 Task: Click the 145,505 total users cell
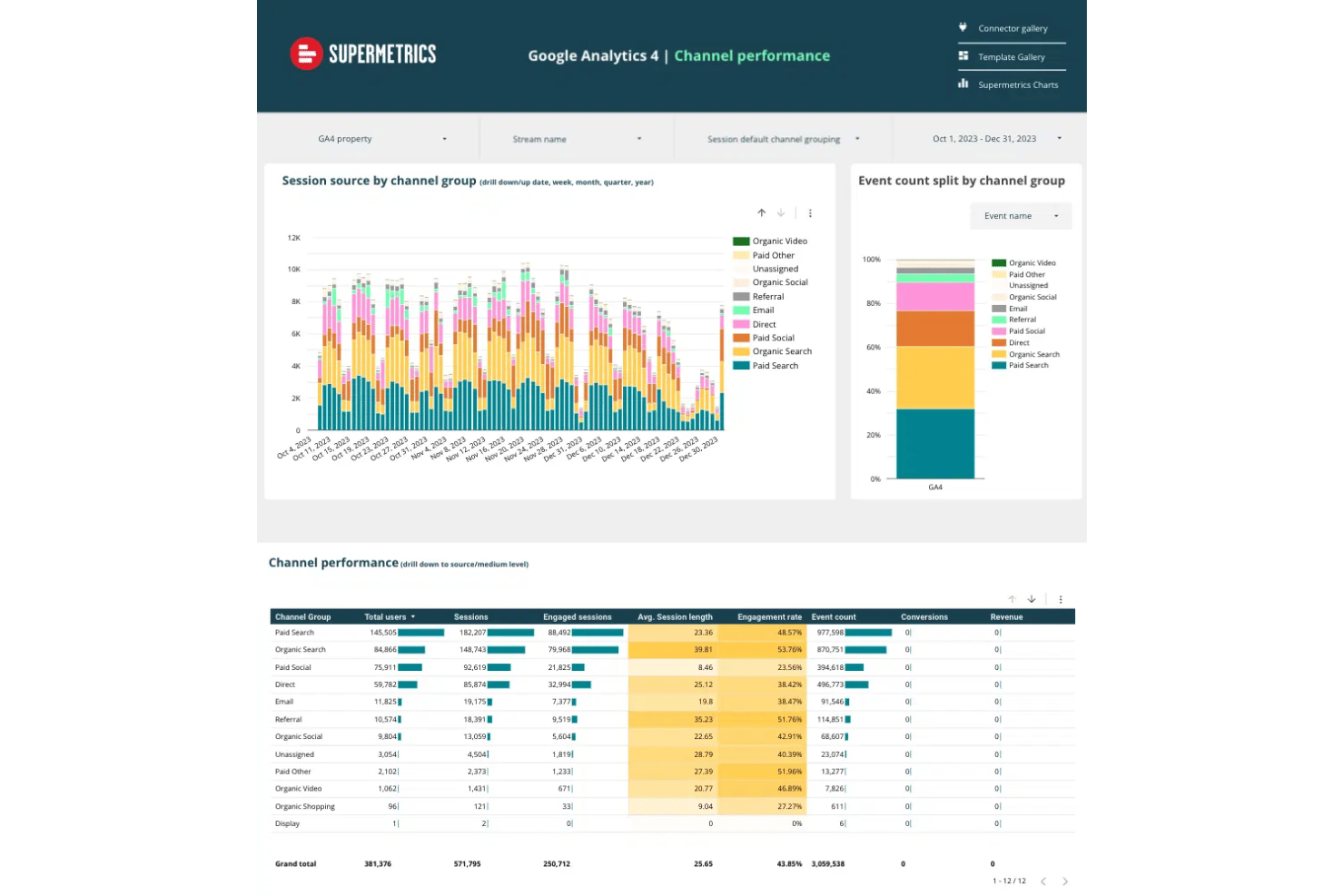point(382,633)
